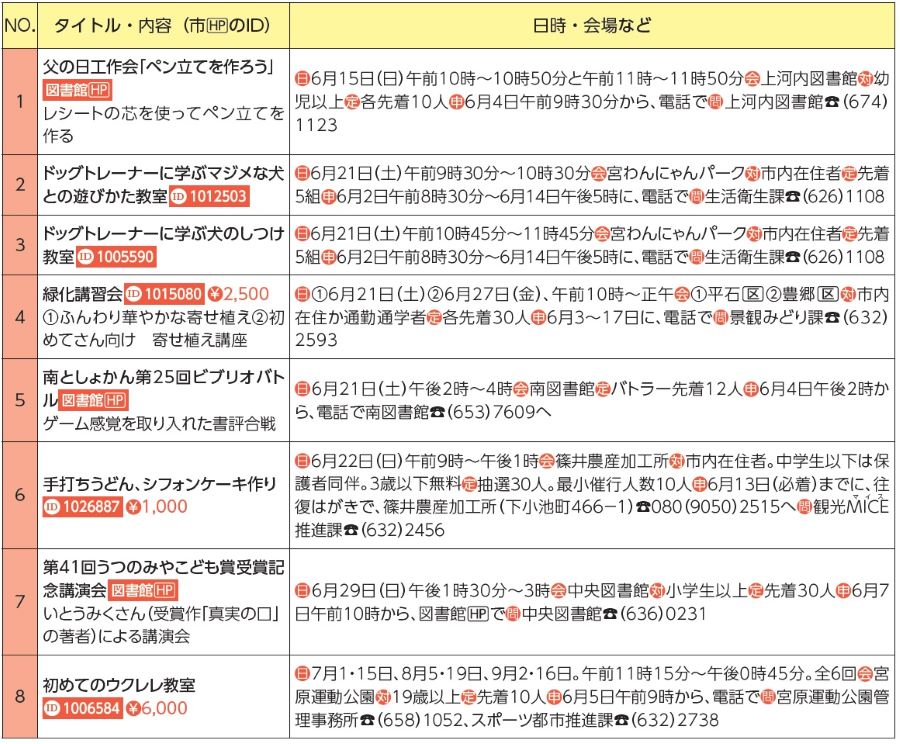Click the ¥2,500 fee label
The image size is (900, 744).
pos(238,294)
